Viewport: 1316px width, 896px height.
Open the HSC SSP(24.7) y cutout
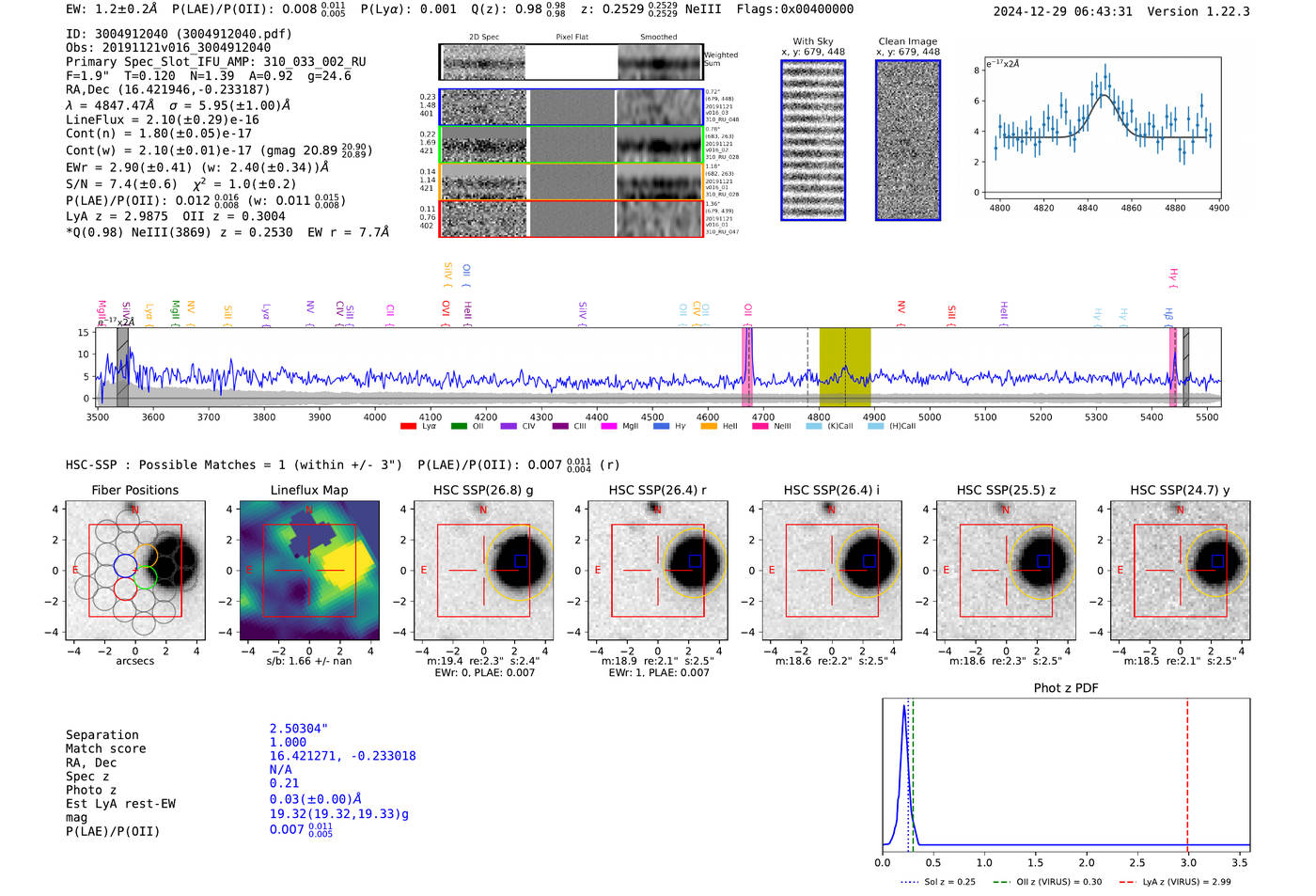click(x=1181, y=570)
